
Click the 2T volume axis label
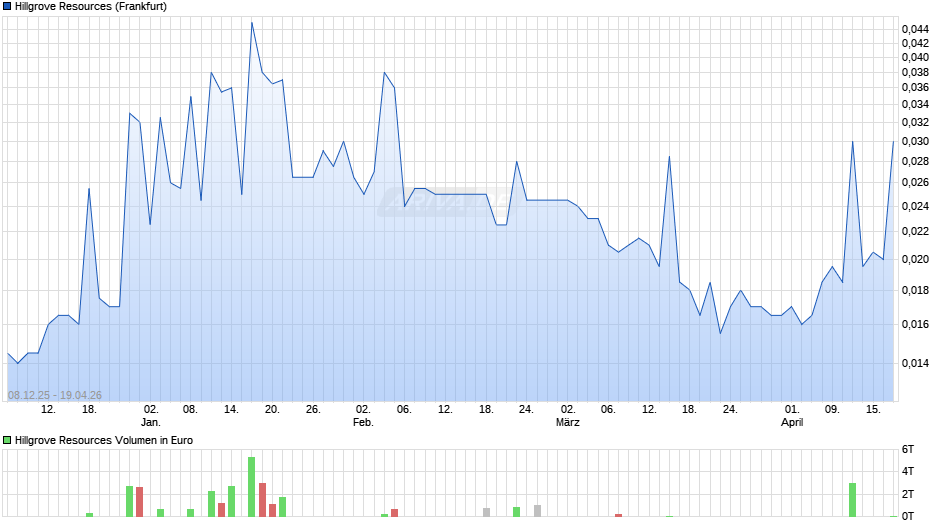908,494
